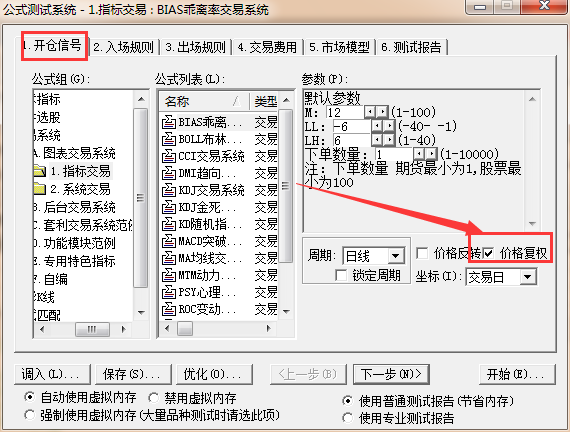Click the DMI趋向 formula icon
This screenshot has width=570, height=432.
(169, 173)
